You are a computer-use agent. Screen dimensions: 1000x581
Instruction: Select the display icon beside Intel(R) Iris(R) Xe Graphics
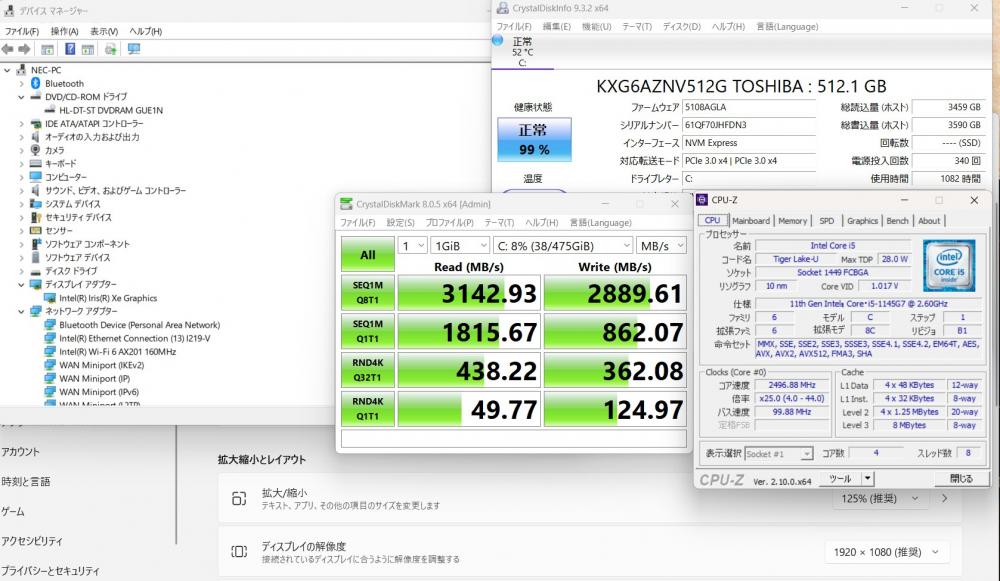point(50,298)
